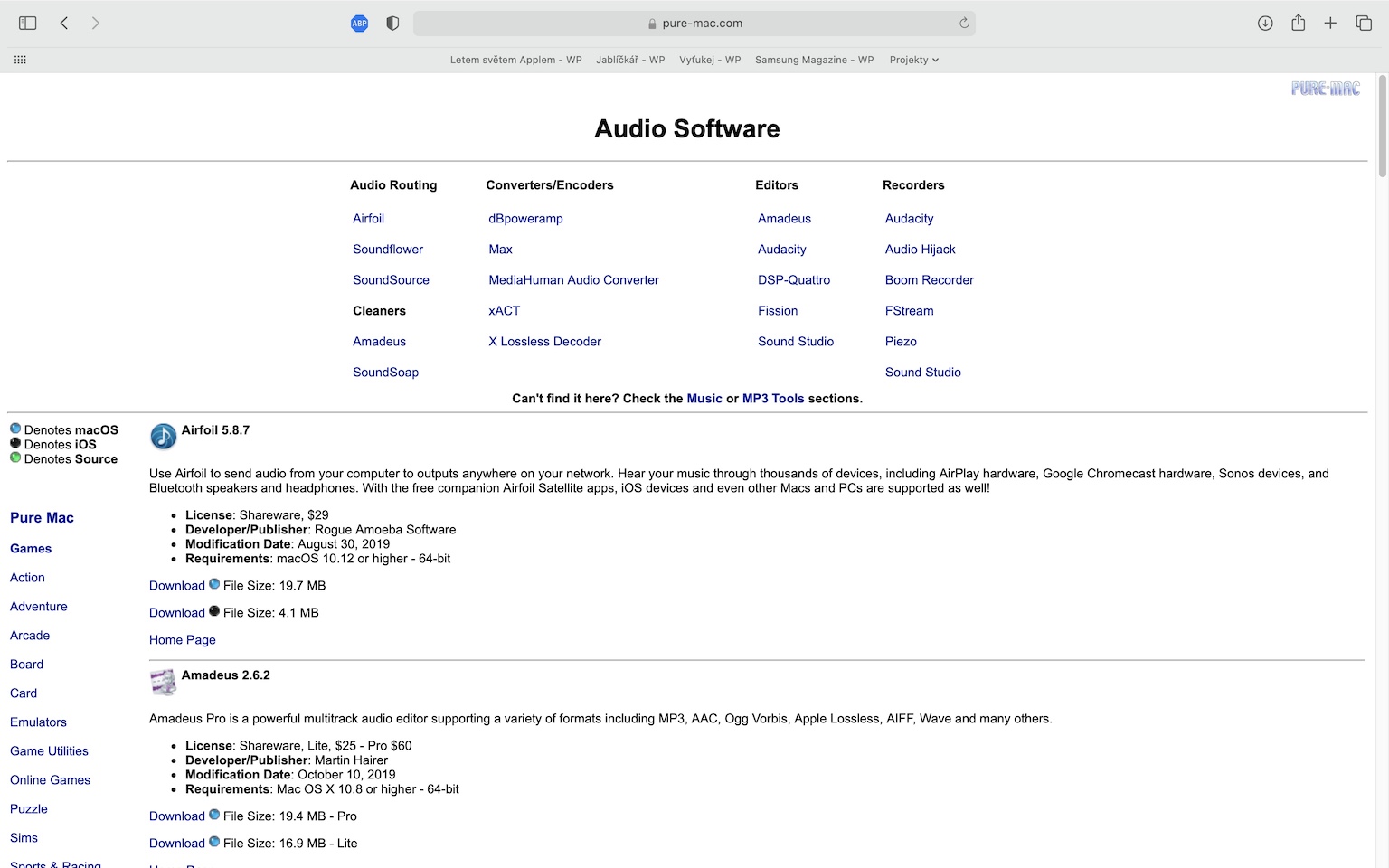
Task: Open Online Games sidebar link
Action: tap(50, 780)
